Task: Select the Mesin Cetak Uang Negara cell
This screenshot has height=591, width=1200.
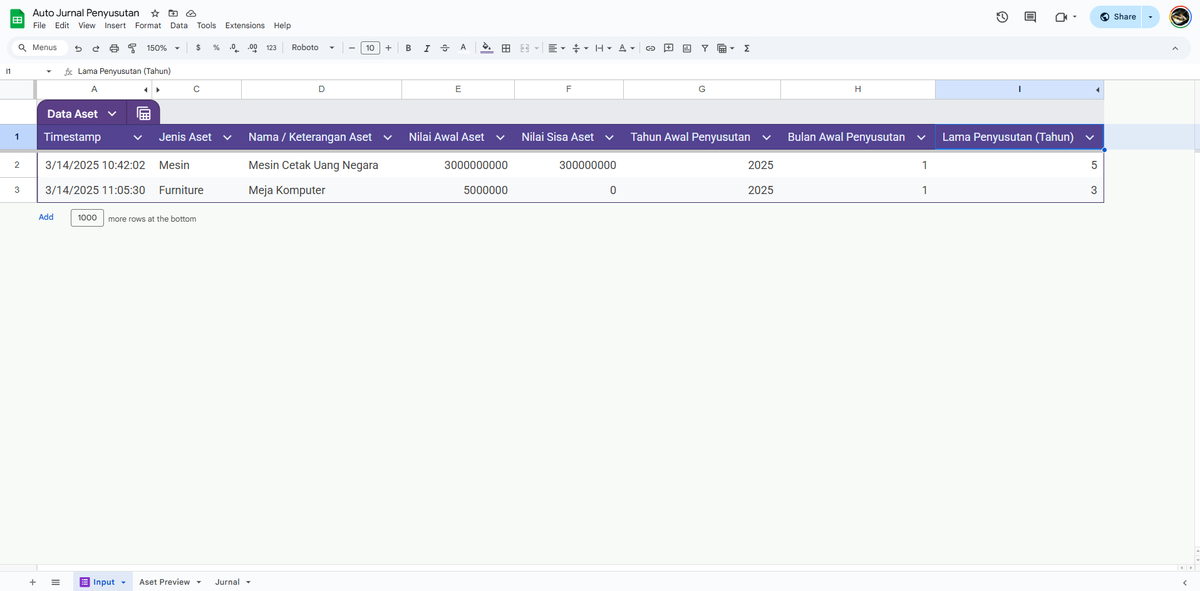Action: [x=321, y=165]
